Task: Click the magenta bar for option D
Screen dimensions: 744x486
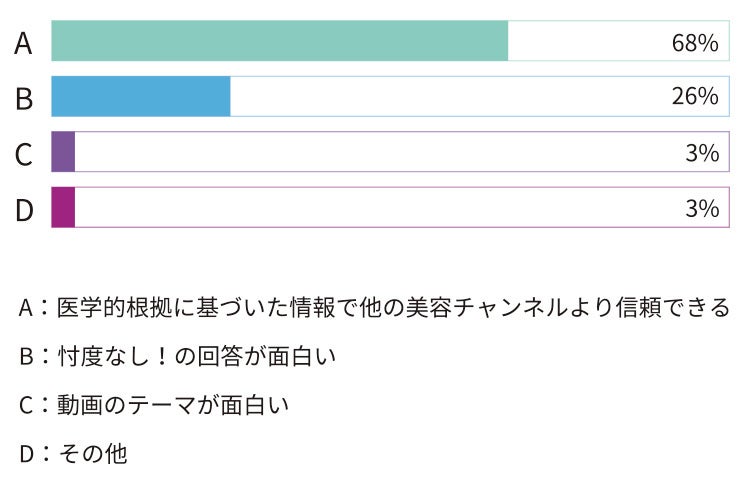Action: click(x=63, y=207)
